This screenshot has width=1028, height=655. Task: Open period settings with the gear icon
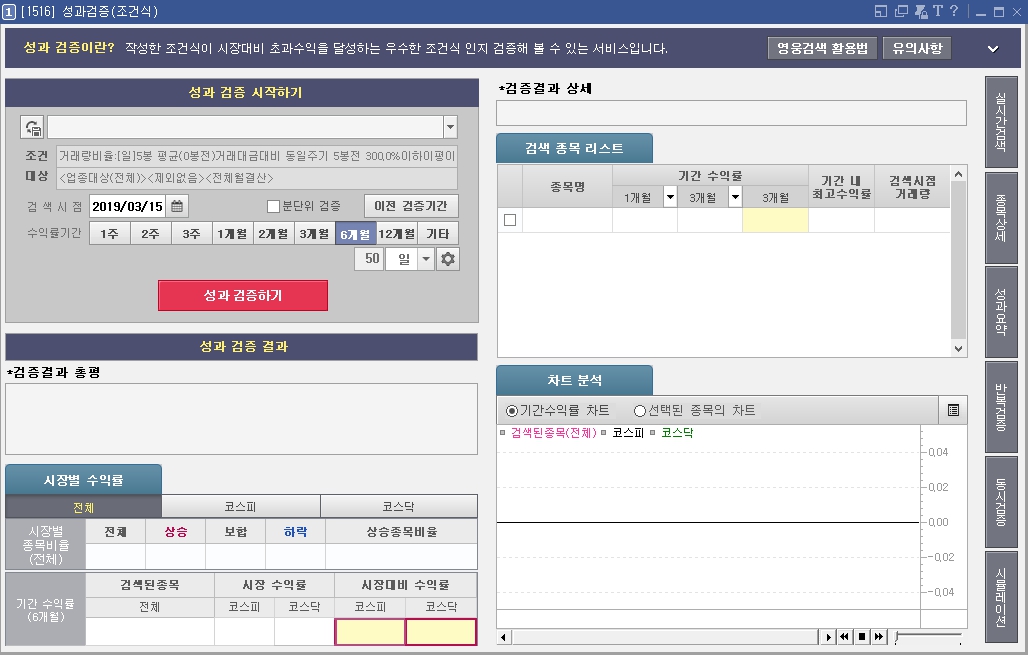[x=448, y=259]
